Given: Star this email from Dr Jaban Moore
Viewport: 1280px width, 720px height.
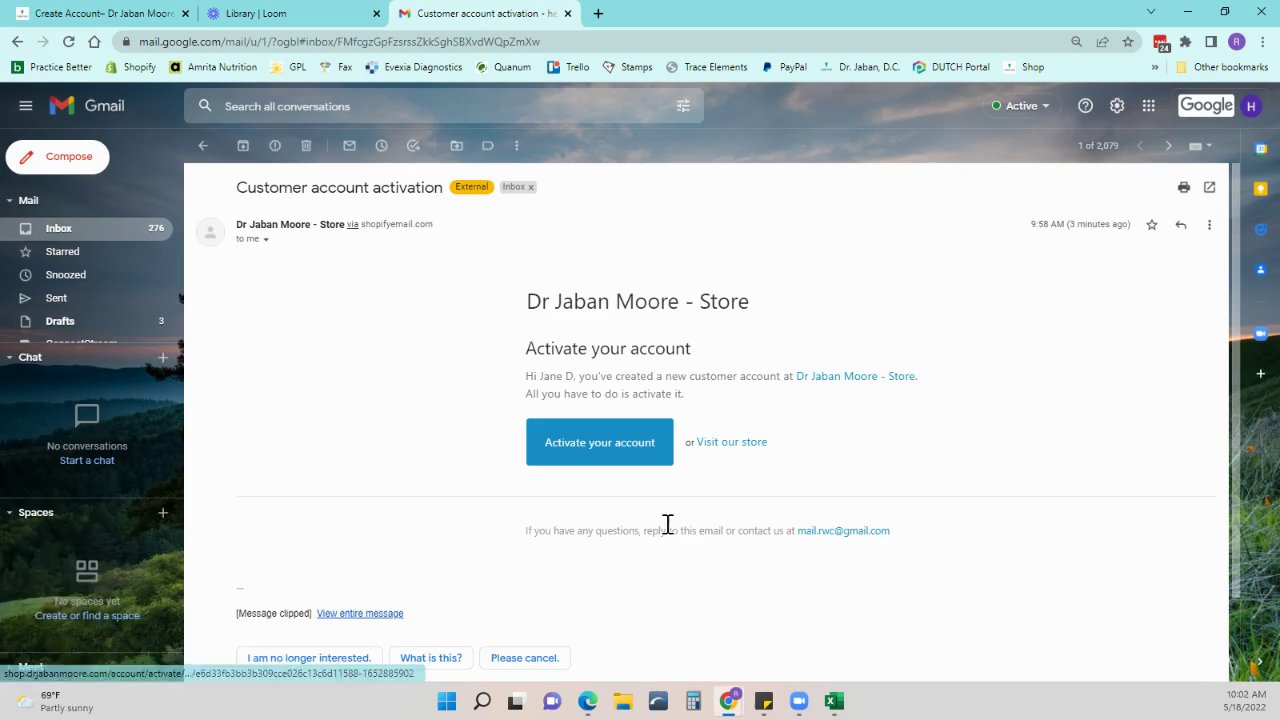Looking at the screenshot, I should (x=1152, y=225).
